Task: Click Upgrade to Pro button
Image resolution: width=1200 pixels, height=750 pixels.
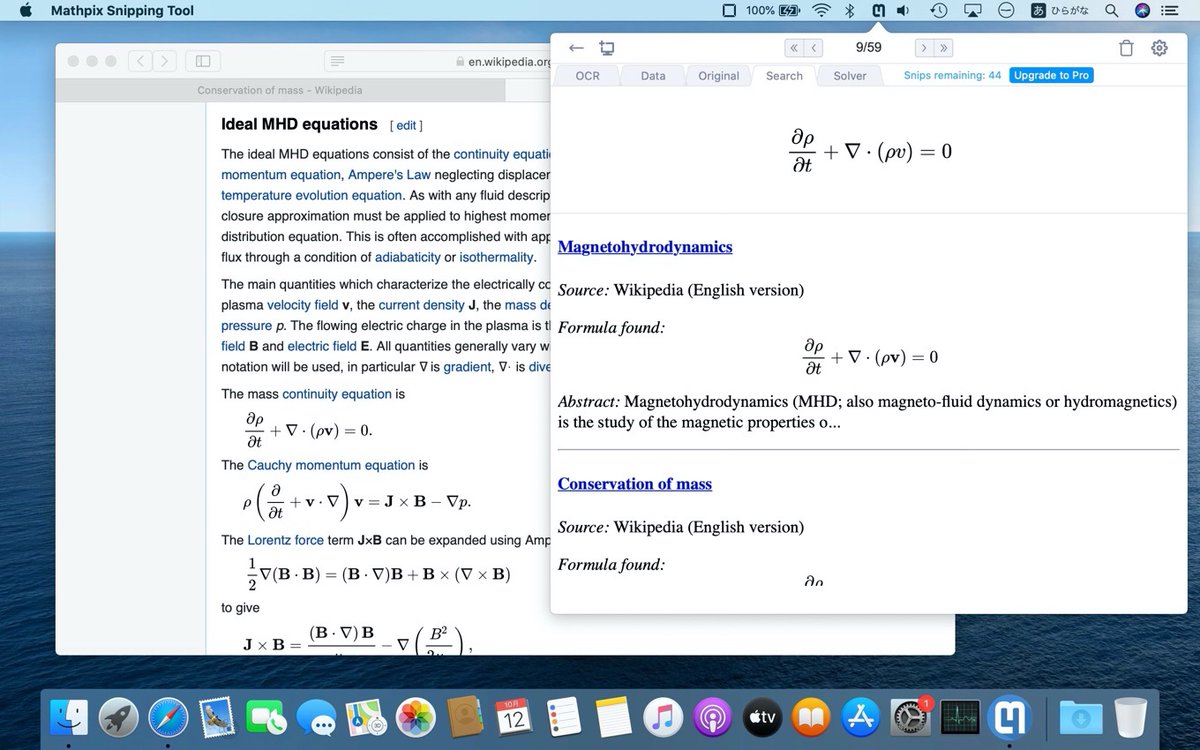Action: [1051, 75]
